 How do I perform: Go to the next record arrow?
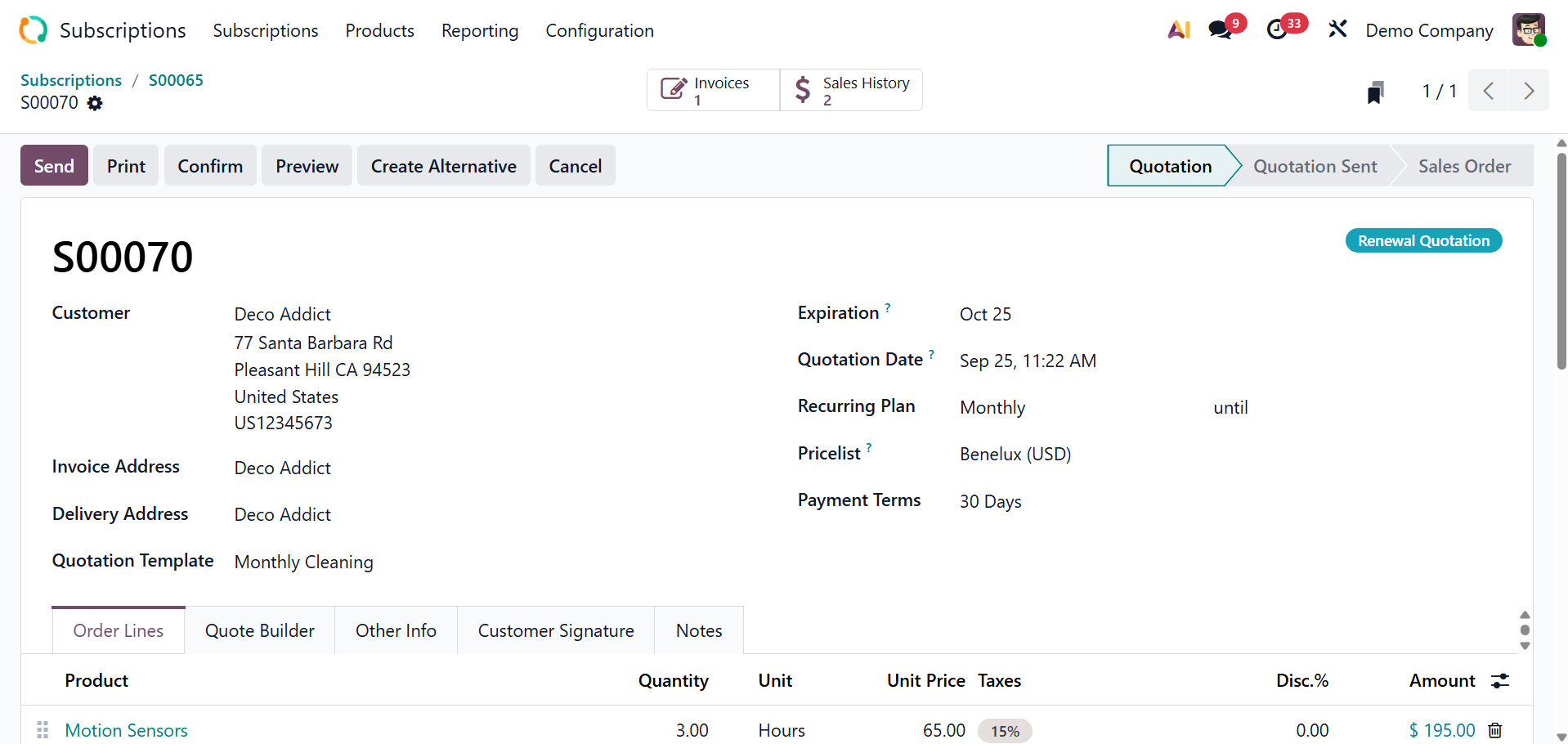pos(1529,91)
